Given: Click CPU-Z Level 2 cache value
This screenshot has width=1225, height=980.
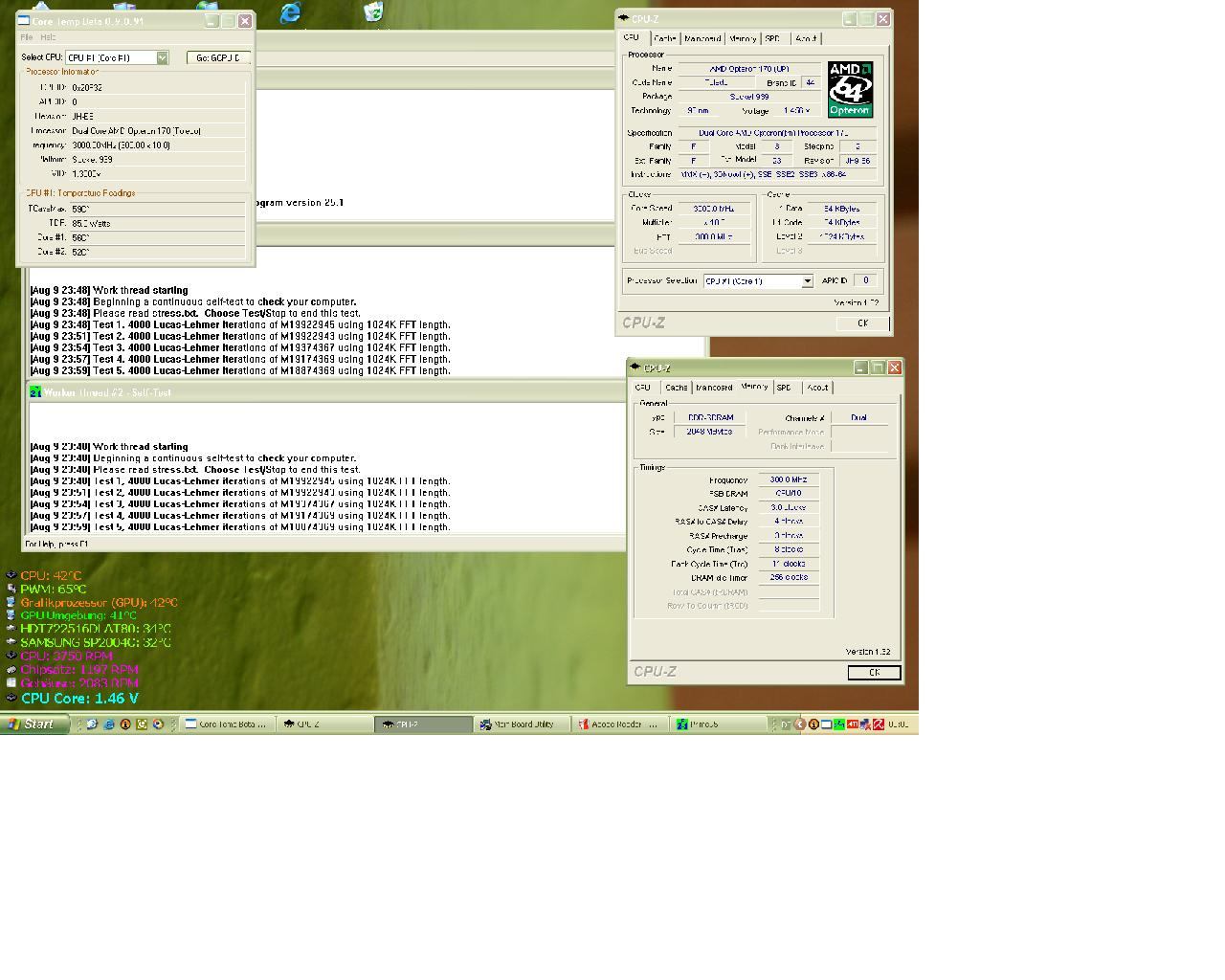Looking at the screenshot, I should 842,236.
